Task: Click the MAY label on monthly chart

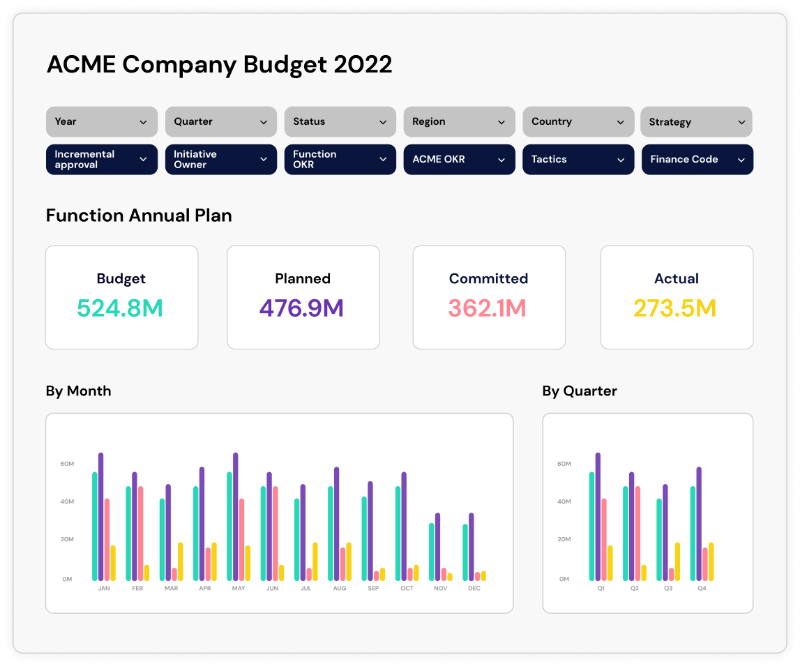Action: tap(238, 588)
